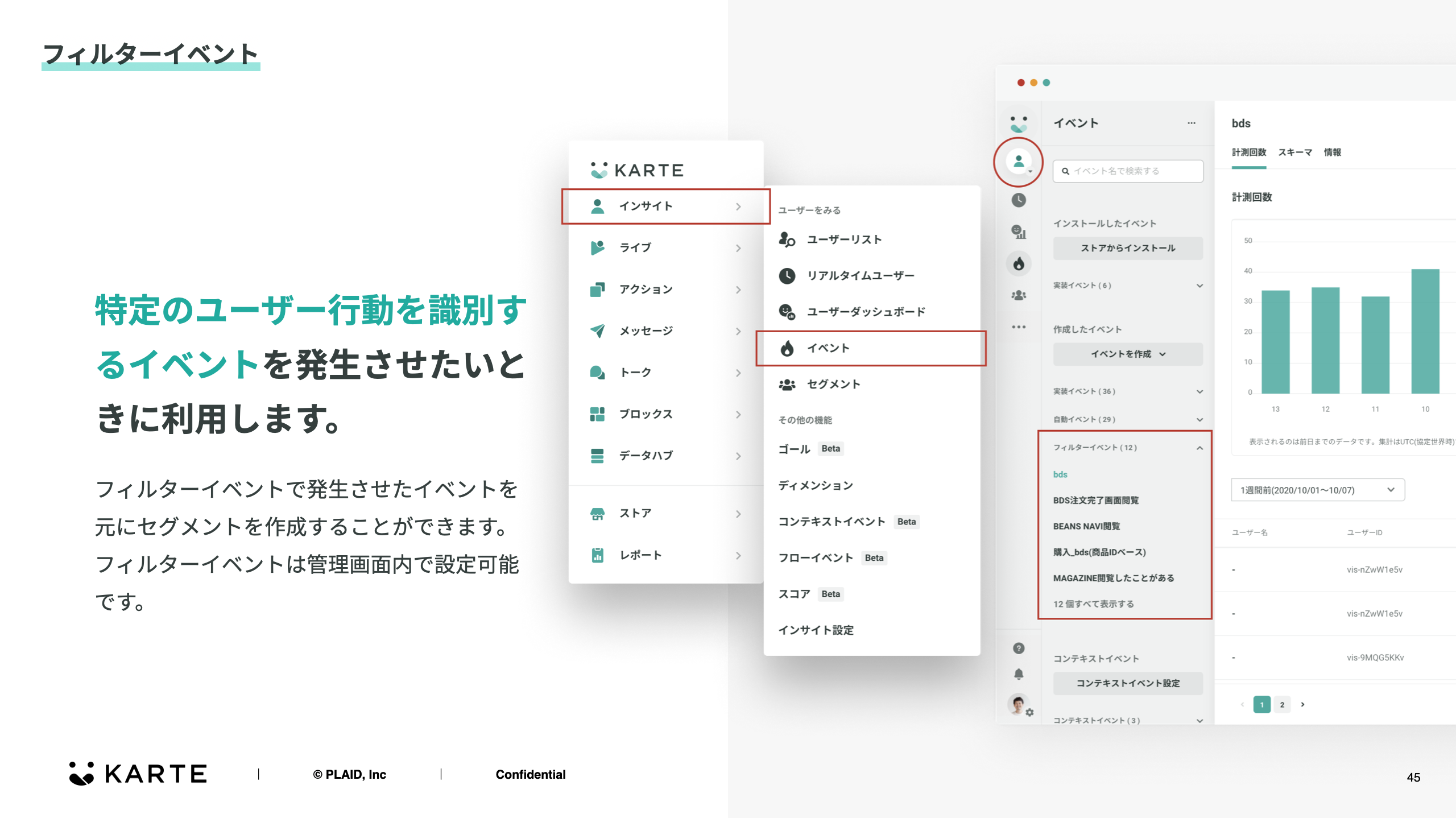Click the notification bell icon
The width and height of the screenshot is (1456, 818).
(1019, 674)
